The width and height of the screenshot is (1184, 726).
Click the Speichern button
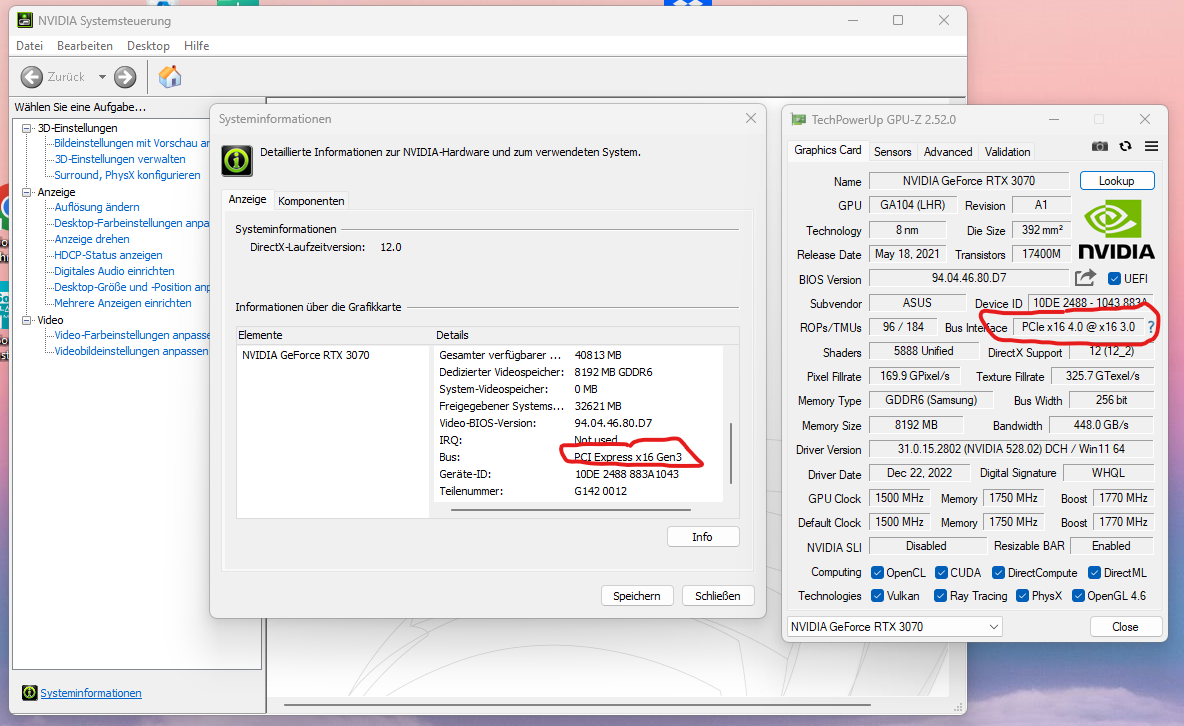tap(637, 595)
